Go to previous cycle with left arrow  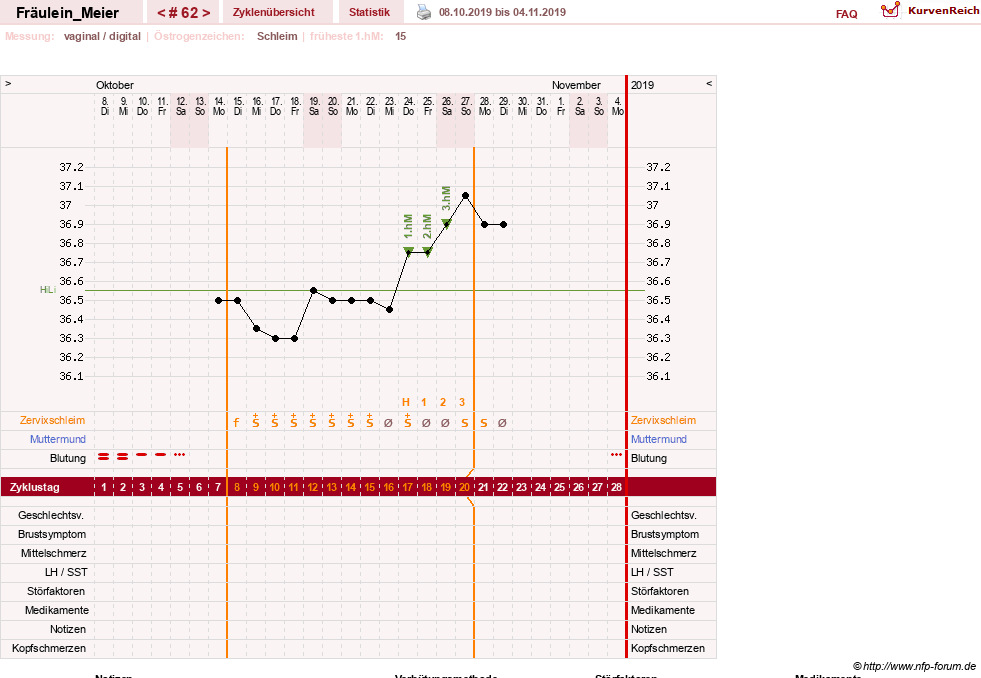(x=161, y=13)
